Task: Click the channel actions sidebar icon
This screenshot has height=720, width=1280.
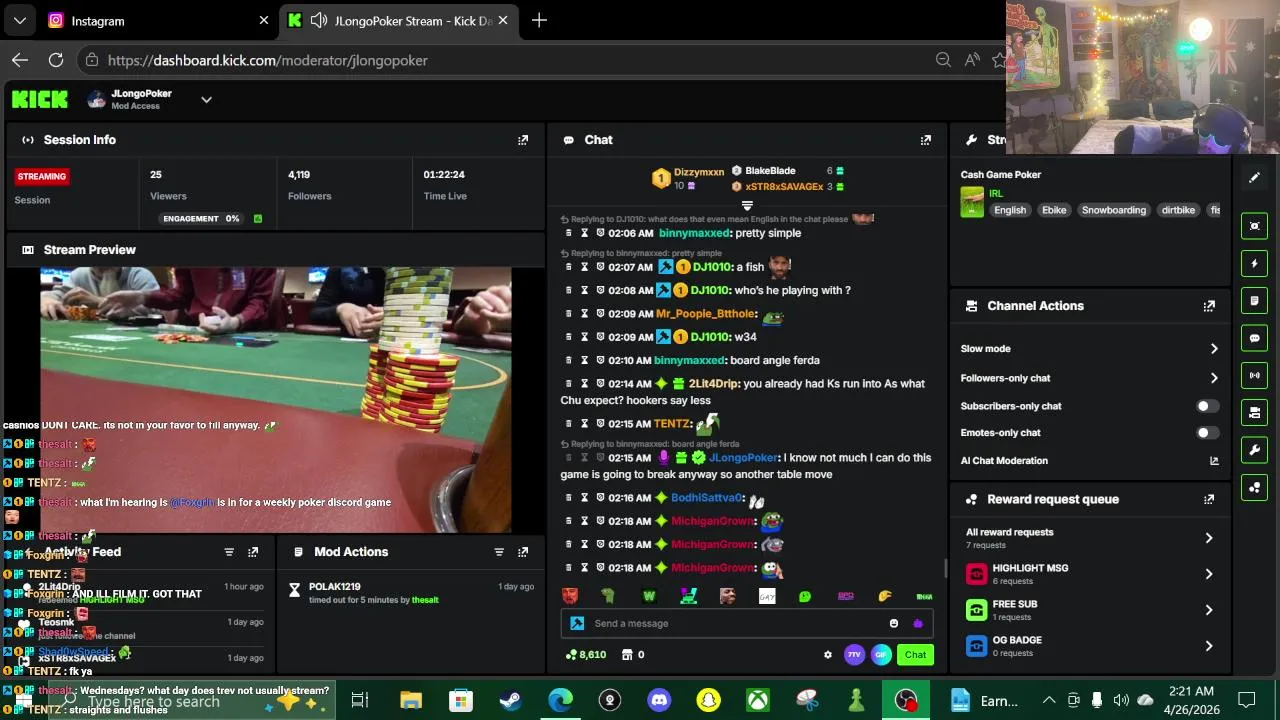Action: [1254, 412]
